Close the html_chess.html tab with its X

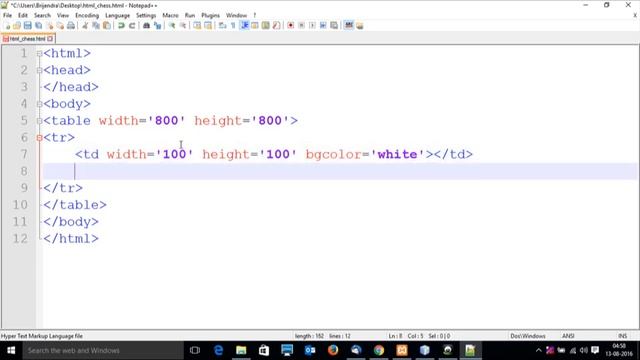click(x=50, y=39)
